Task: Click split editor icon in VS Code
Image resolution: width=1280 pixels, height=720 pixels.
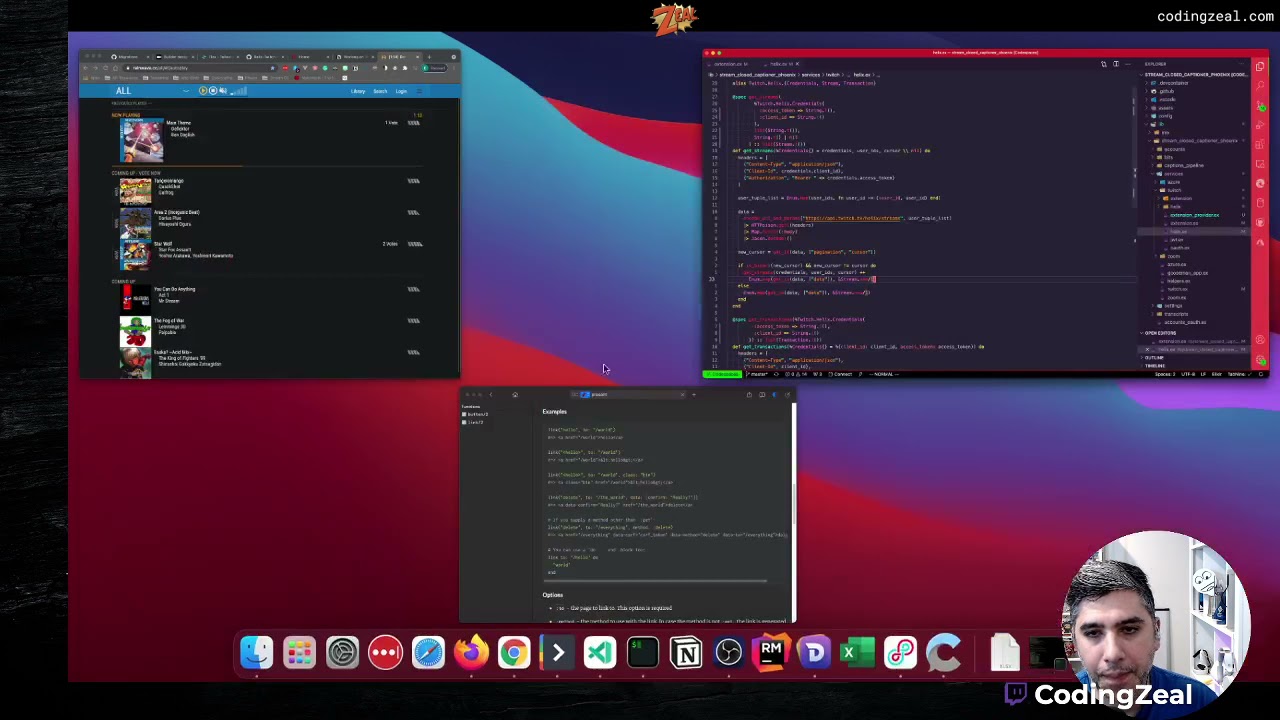Action: (1116, 64)
